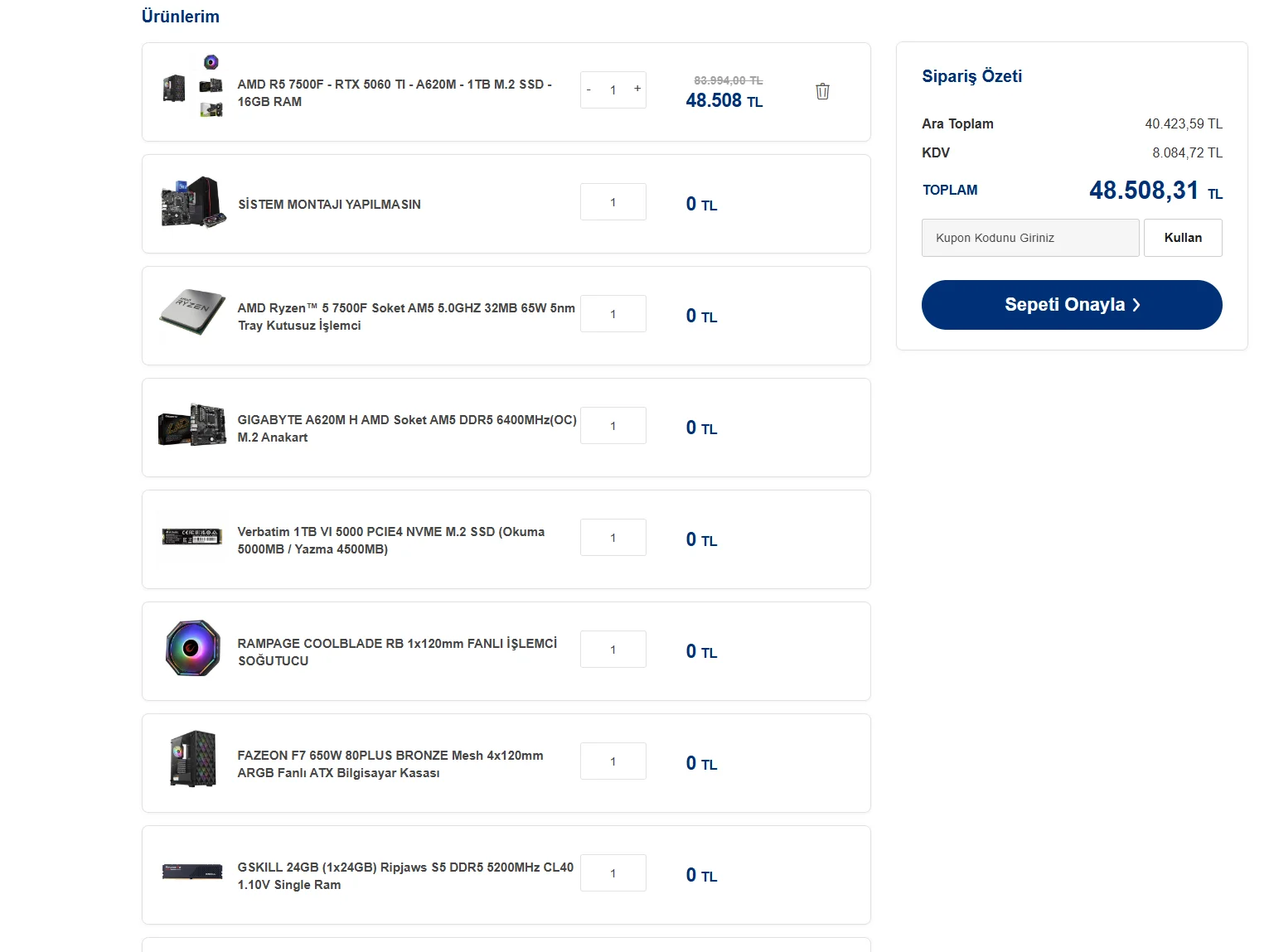This screenshot has width=1269, height=952.
Task: Open the GSKILL 24GB Ripjaws S5 product link
Action: click(405, 876)
